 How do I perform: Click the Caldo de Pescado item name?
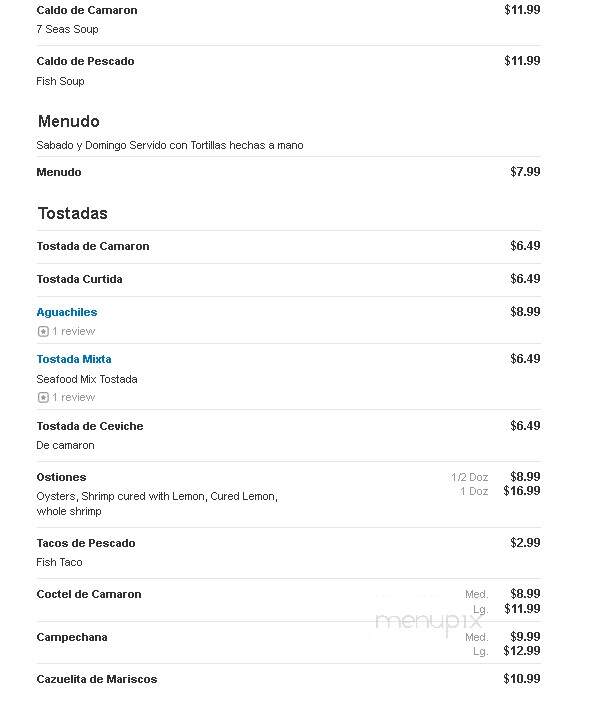(x=85, y=61)
